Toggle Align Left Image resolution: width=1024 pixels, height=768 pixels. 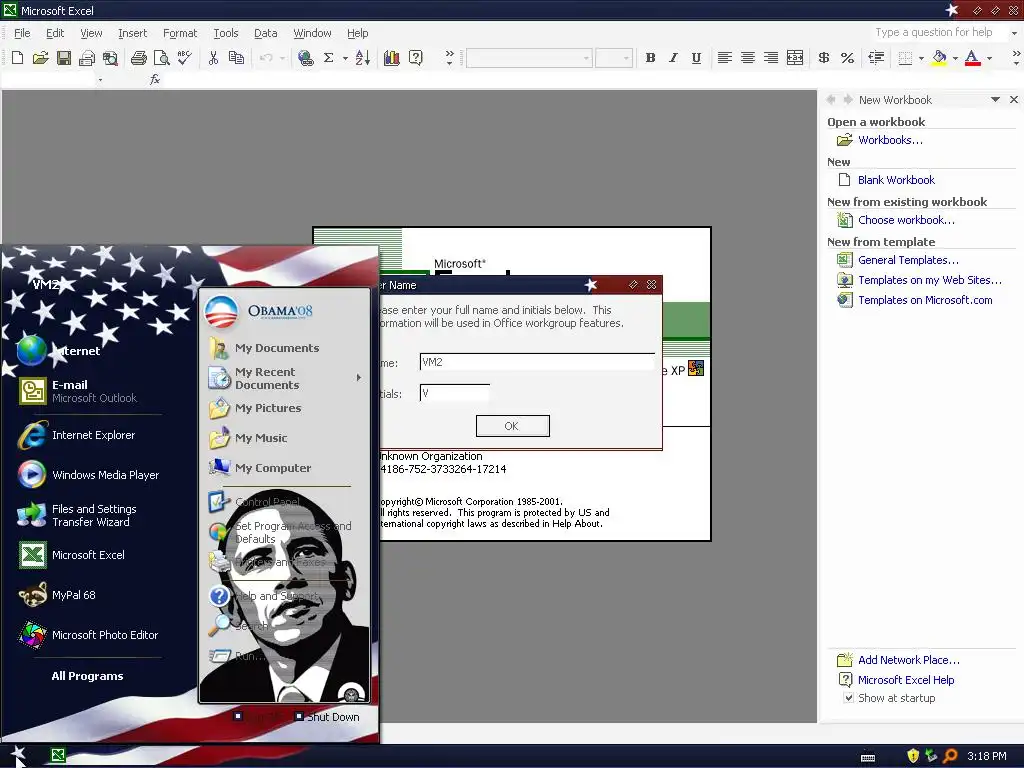[724, 58]
